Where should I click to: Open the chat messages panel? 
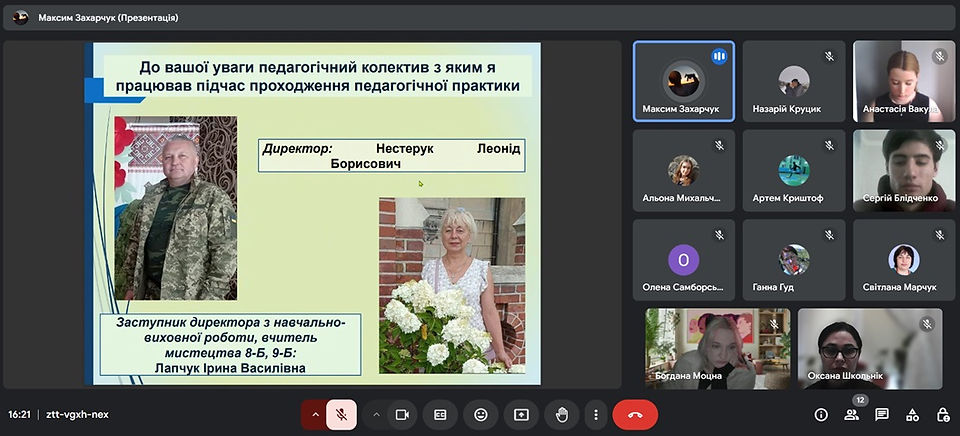[x=882, y=415]
